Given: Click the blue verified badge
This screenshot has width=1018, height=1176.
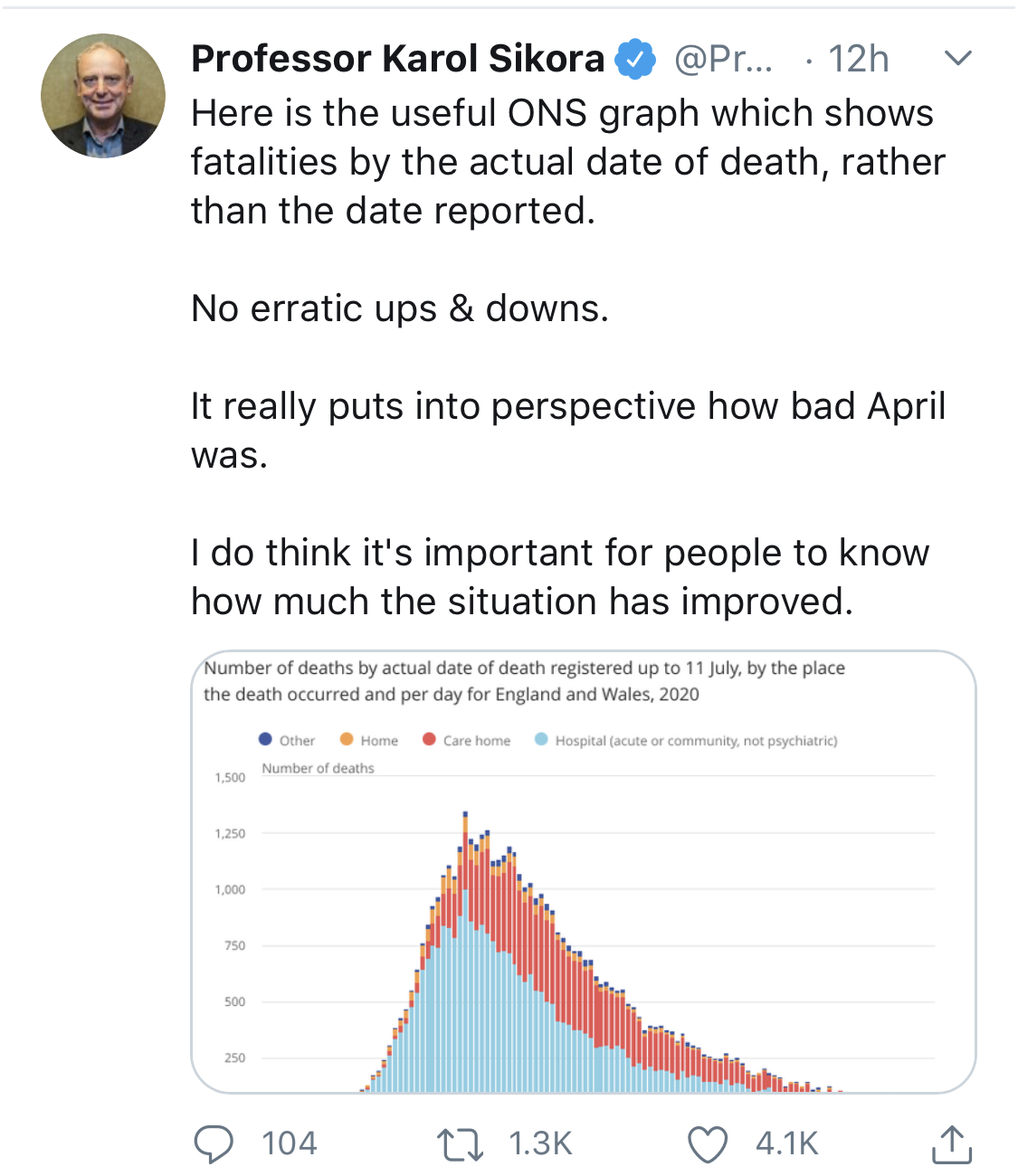Looking at the screenshot, I should tap(636, 60).
